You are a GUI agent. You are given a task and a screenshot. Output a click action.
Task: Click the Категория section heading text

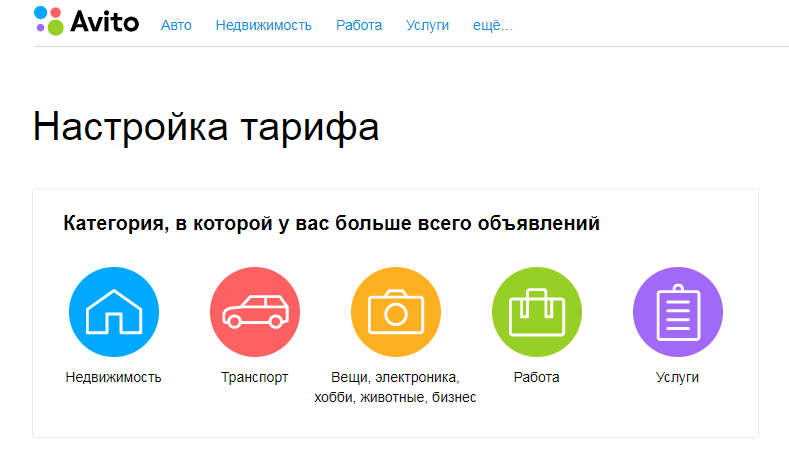[331, 223]
